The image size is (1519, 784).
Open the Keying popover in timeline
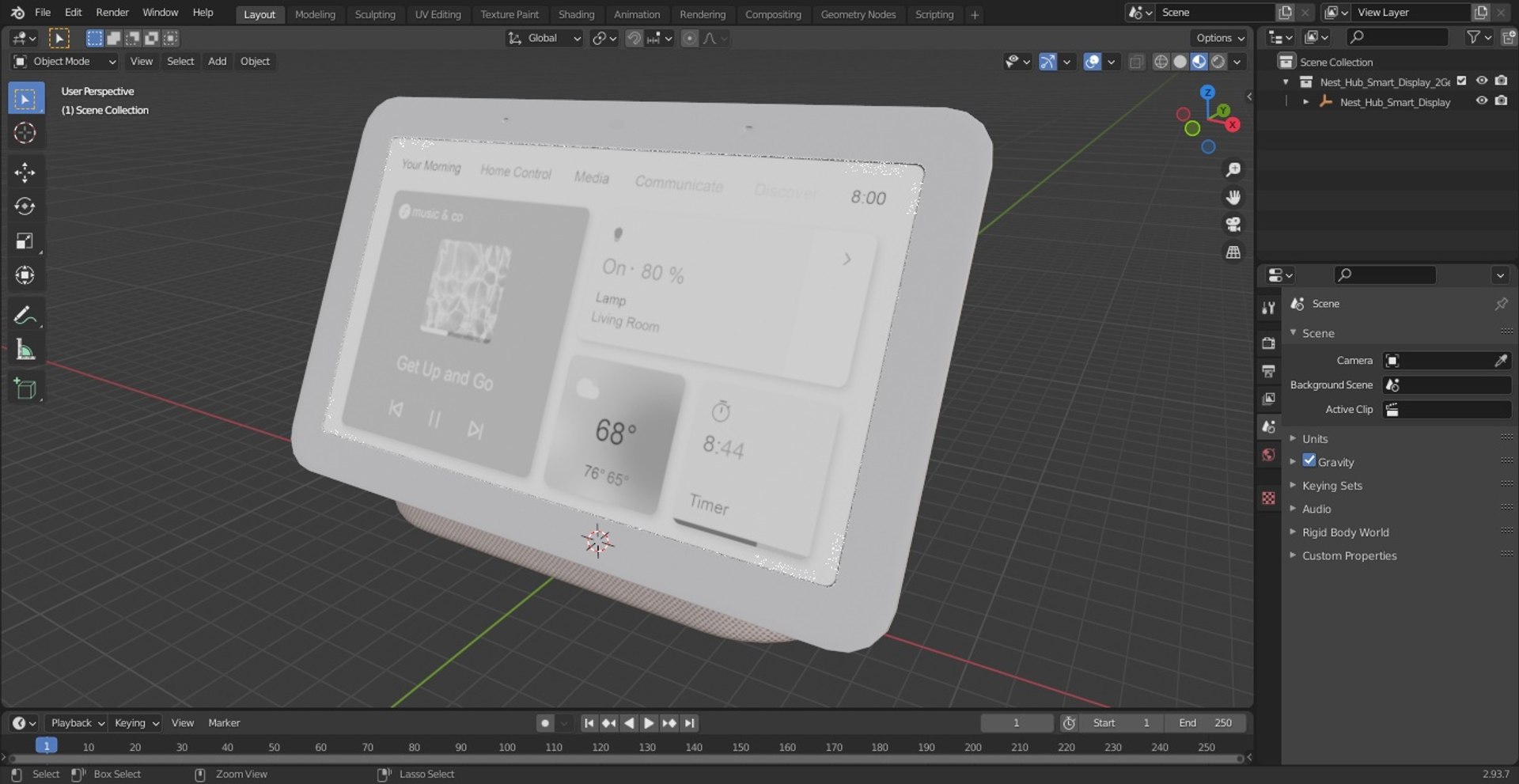pyautogui.click(x=136, y=723)
